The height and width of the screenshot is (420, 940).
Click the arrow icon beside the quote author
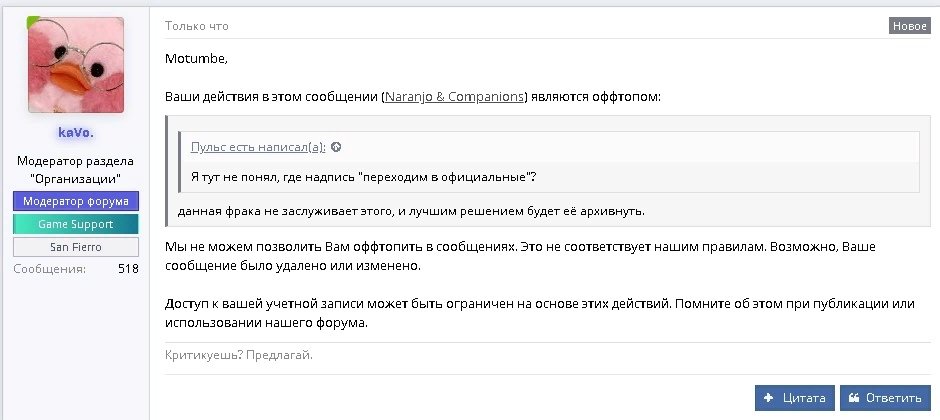(336, 147)
